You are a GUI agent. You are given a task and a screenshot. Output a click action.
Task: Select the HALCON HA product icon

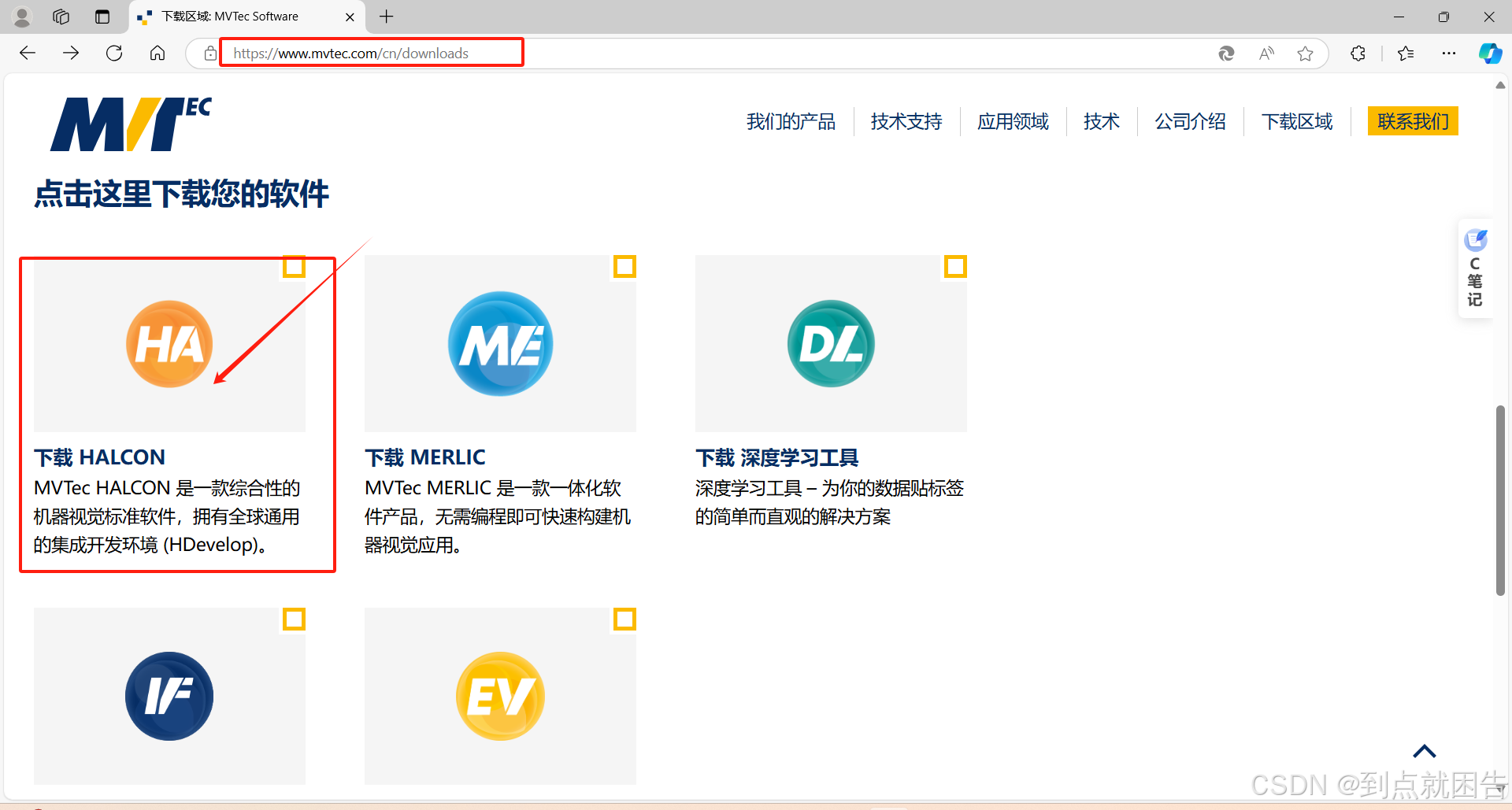(x=169, y=343)
